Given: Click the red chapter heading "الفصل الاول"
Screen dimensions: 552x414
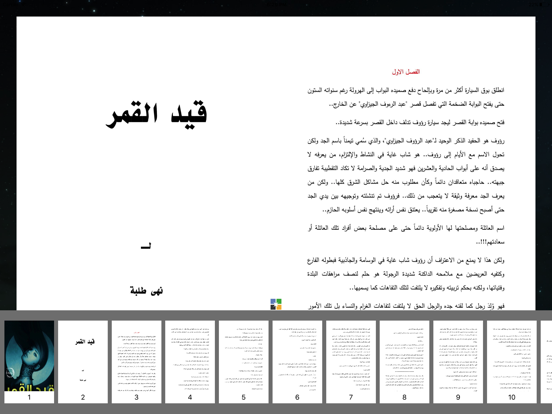Looking at the screenshot, I should 406,72.
